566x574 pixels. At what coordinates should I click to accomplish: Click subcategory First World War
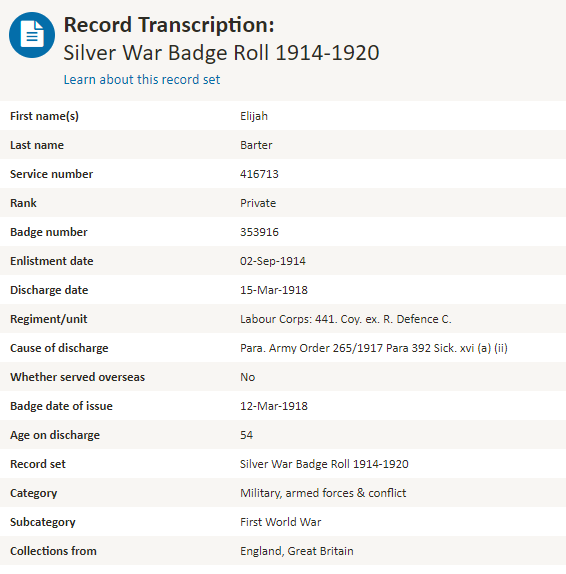tap(280, 522)
